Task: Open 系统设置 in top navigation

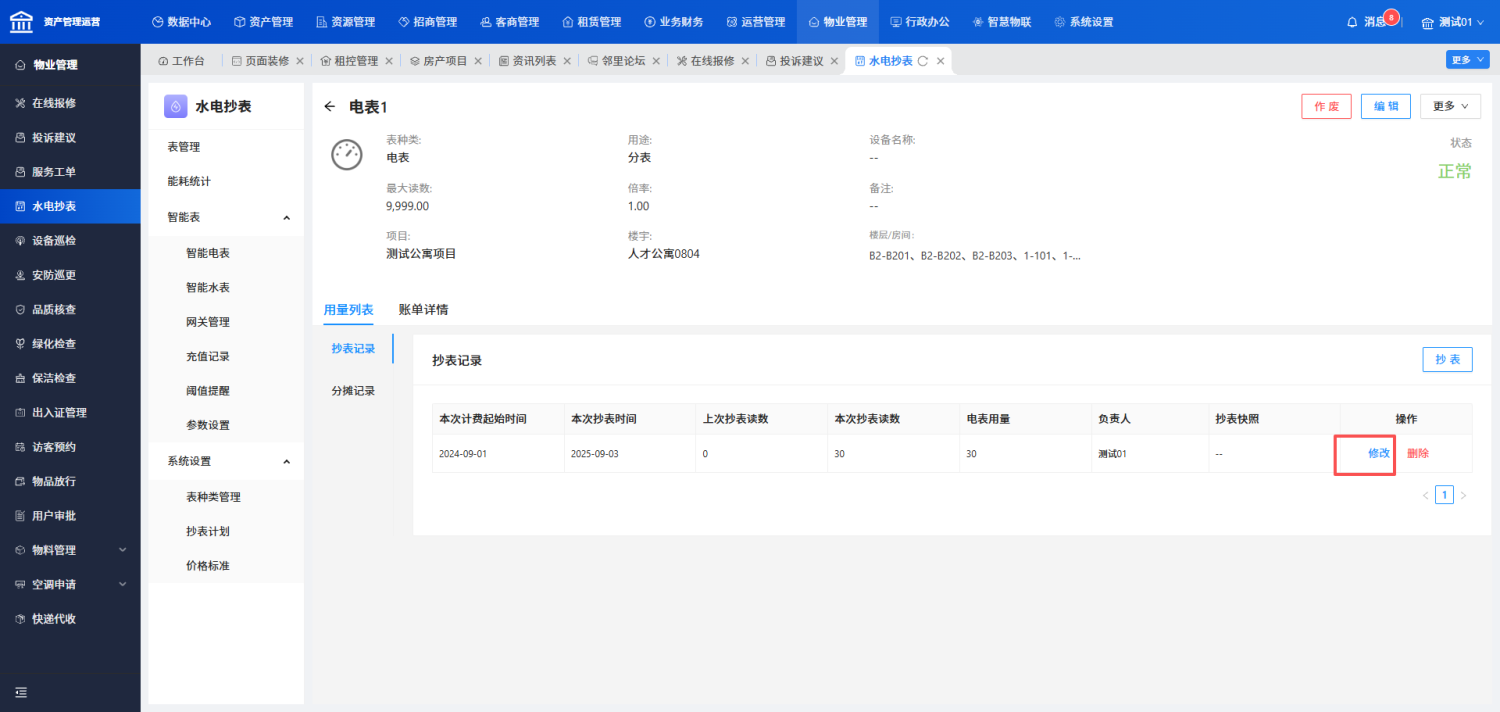Action: coord(1083,22)
